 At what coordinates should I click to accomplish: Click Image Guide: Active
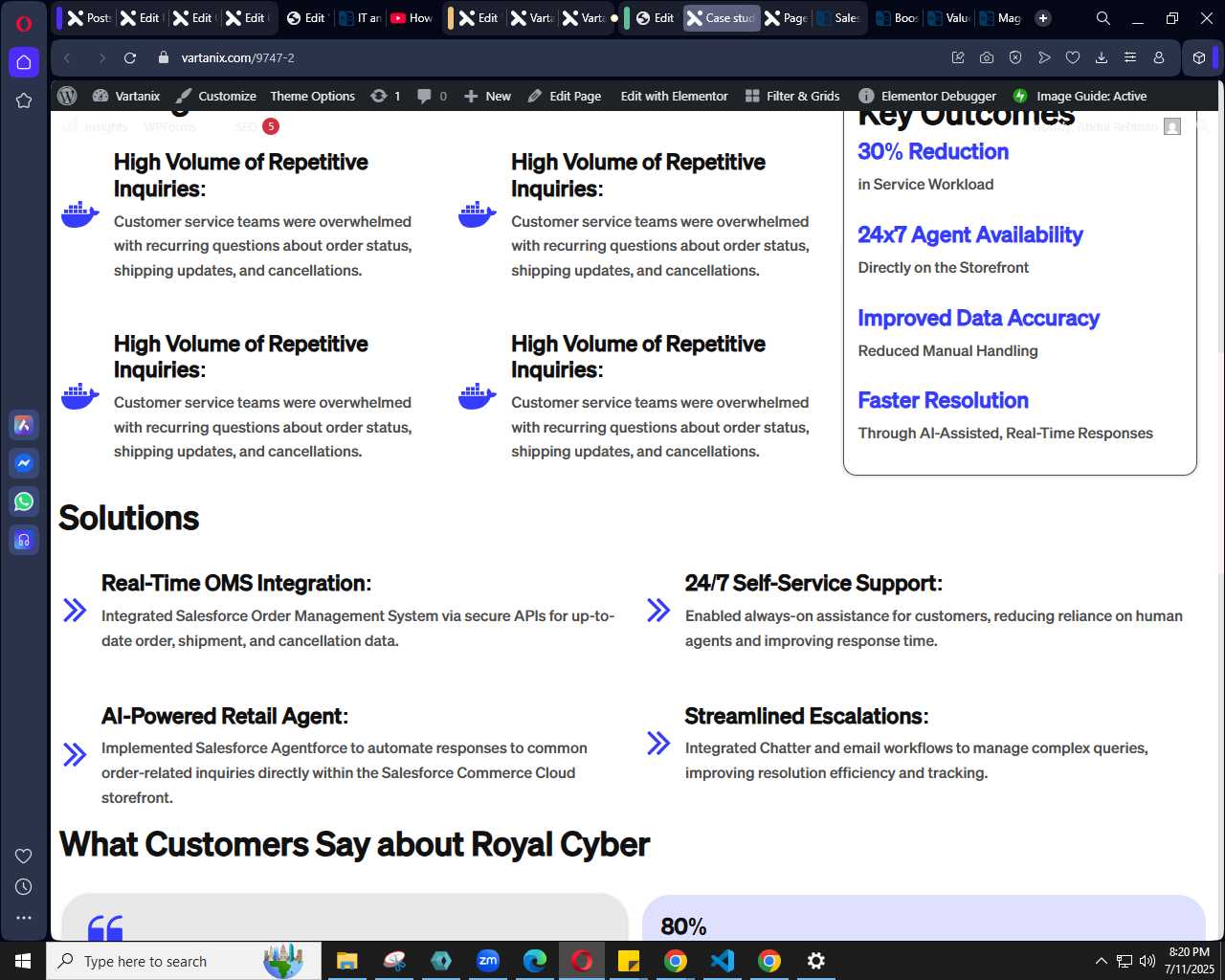(x=1080, y=96)
